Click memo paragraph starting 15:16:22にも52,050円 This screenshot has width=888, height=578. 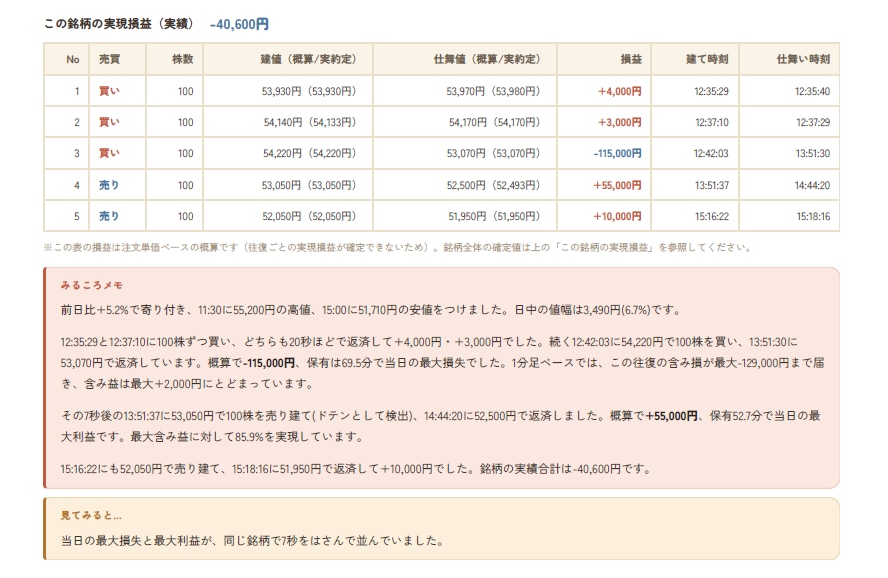[356, 469]
